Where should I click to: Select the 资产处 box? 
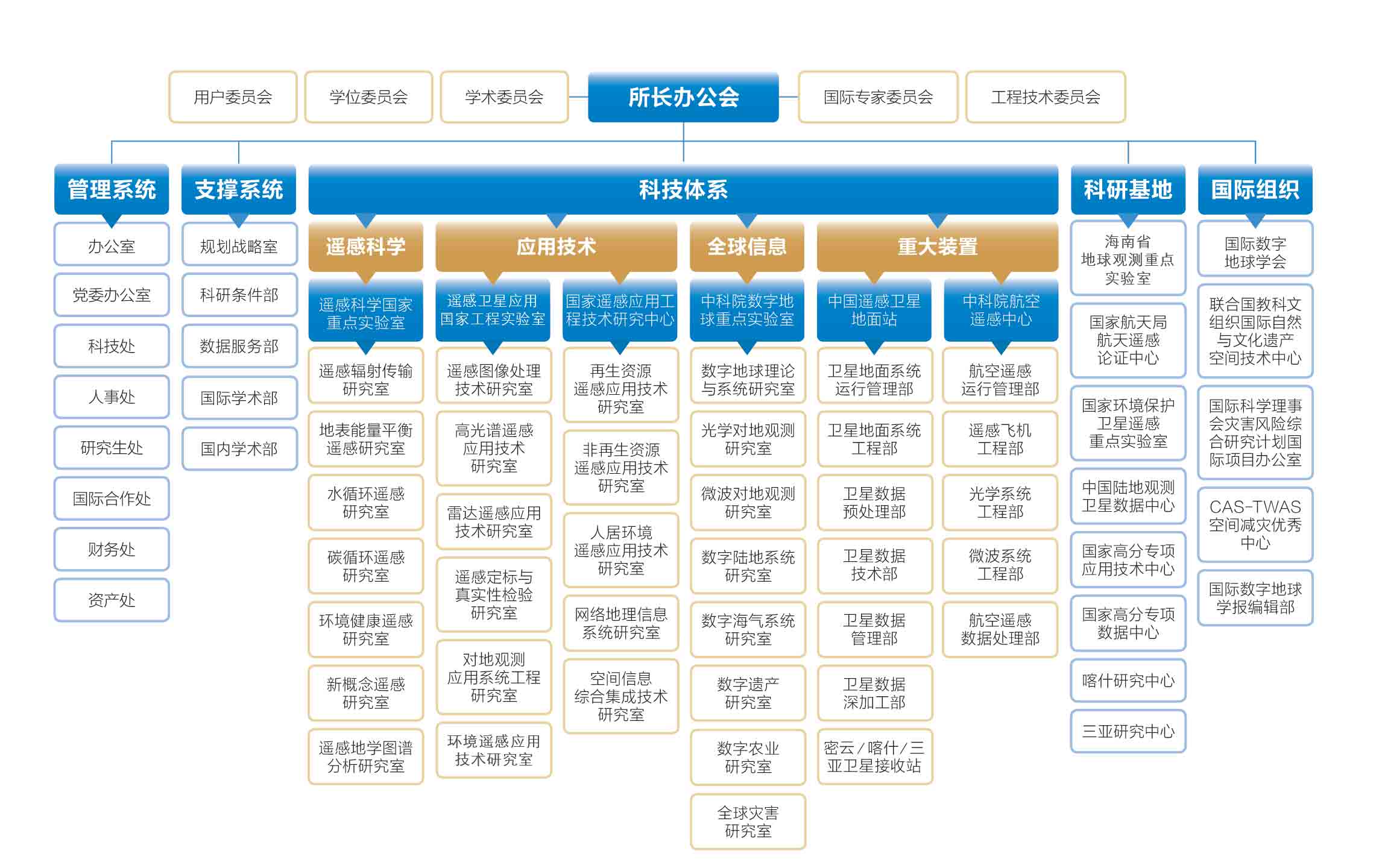click(112, 600)
